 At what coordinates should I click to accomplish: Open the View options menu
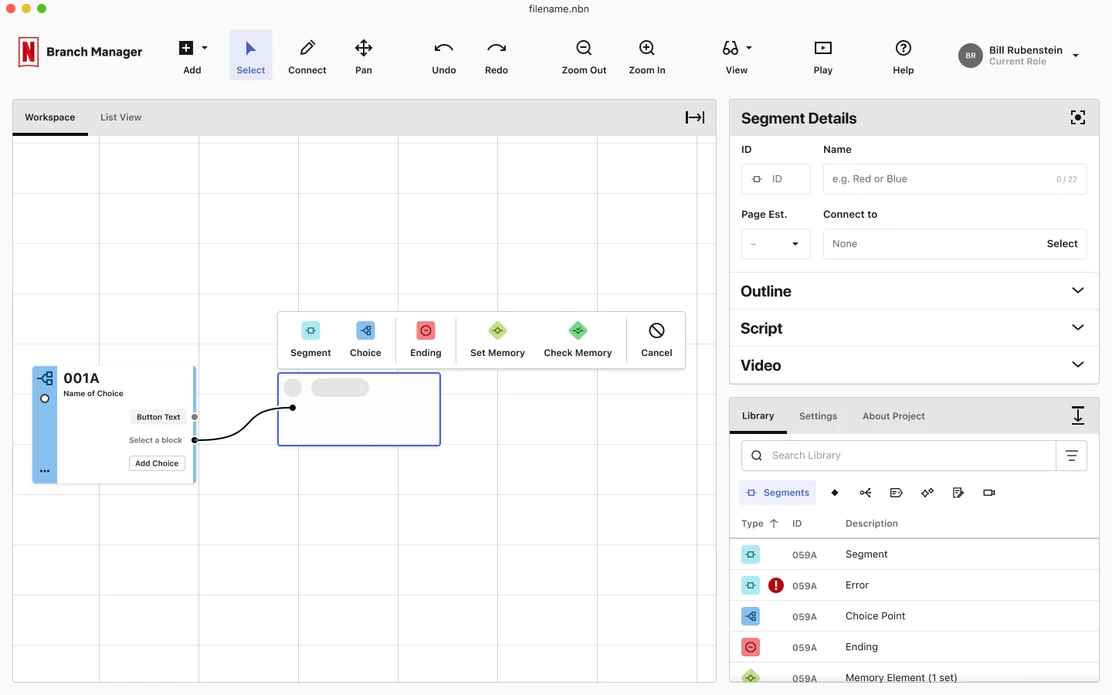pyautogui.click(x=736, y=55)
